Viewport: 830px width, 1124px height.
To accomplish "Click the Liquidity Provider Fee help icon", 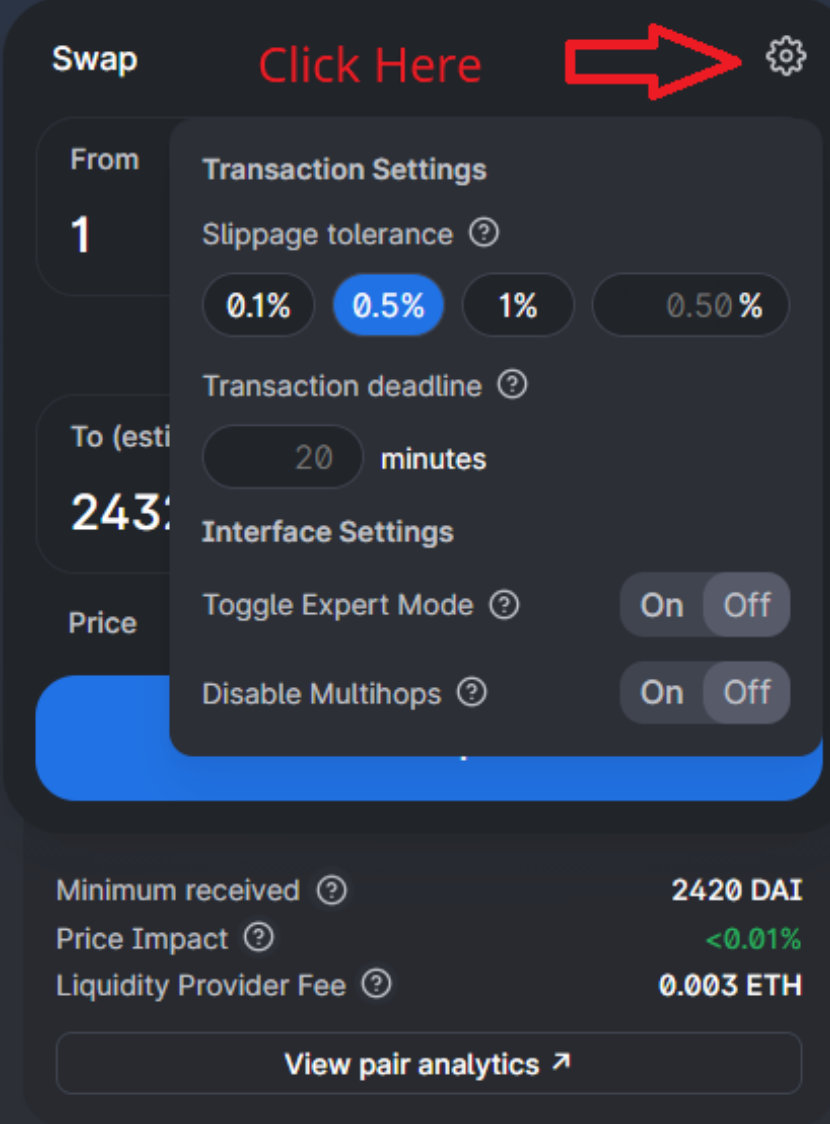I will point(376,985).
